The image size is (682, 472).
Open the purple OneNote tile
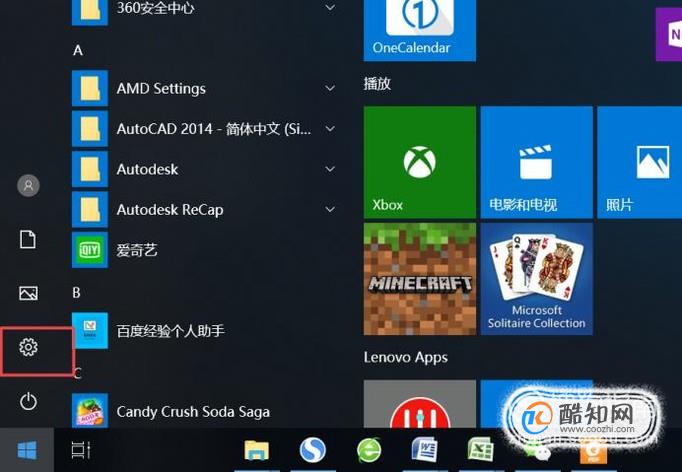pos(669,35)
